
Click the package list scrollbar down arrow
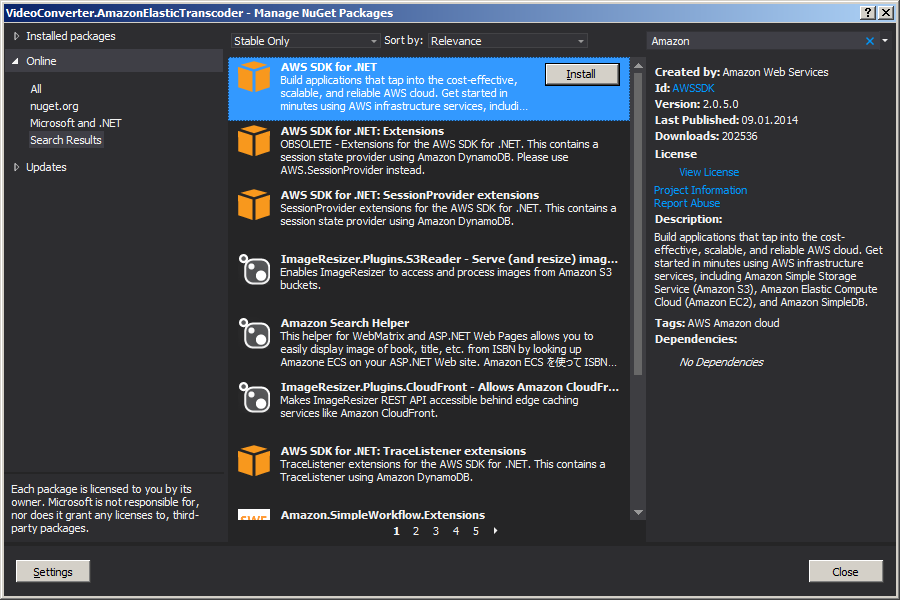(x=638, y=511)
